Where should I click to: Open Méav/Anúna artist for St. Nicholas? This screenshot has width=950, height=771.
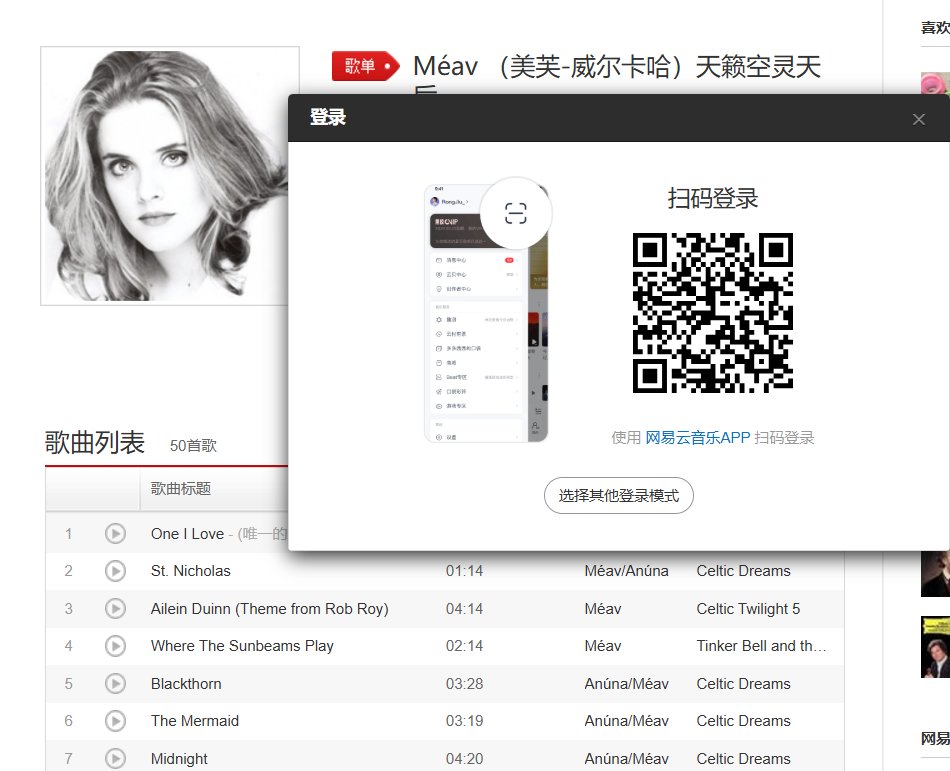626,571
